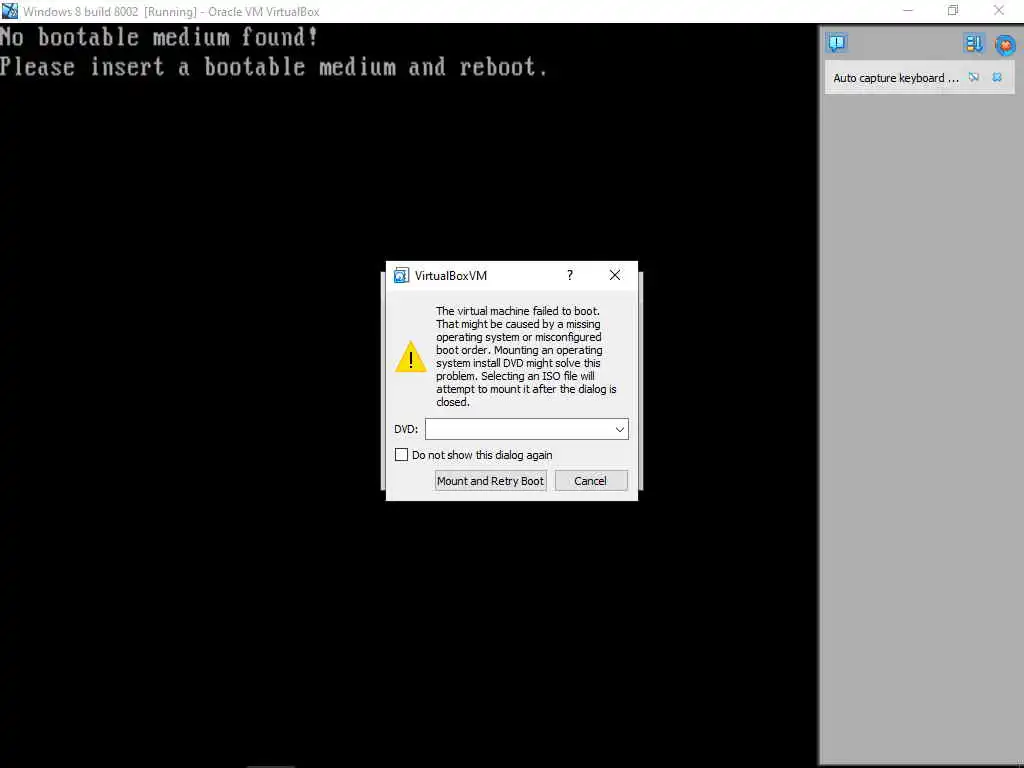The width and height of the screenshot is (1024, 768).
Task: Click the notification sort-order icon
Action: [x=973, y=44]
